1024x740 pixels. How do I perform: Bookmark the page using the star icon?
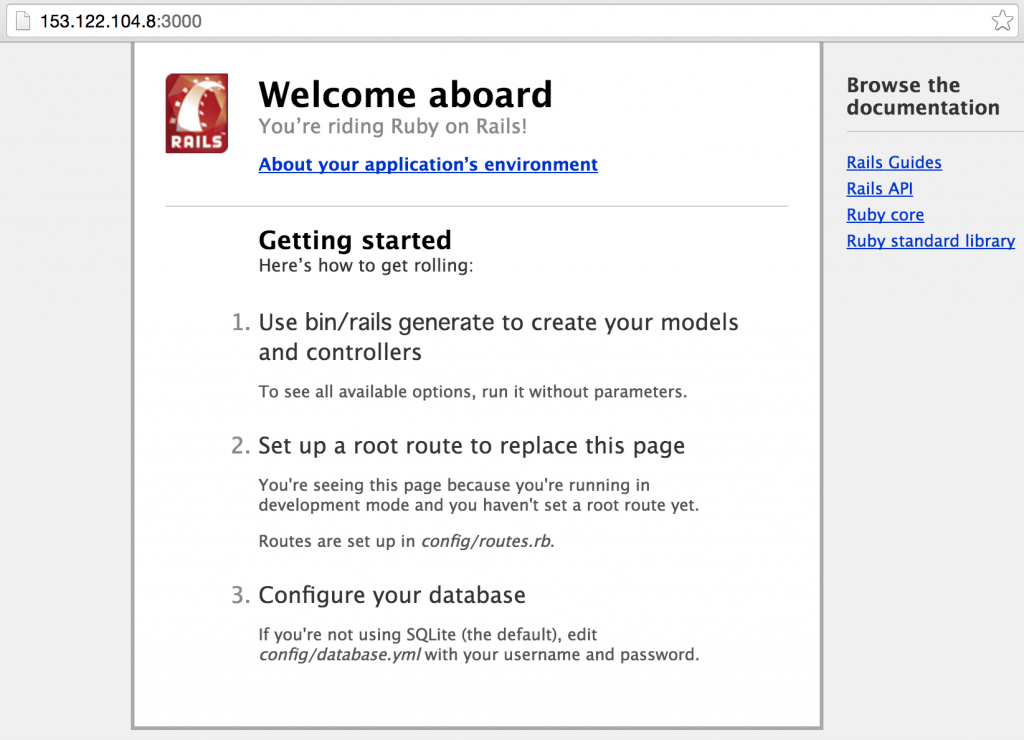click(1002, 19)
